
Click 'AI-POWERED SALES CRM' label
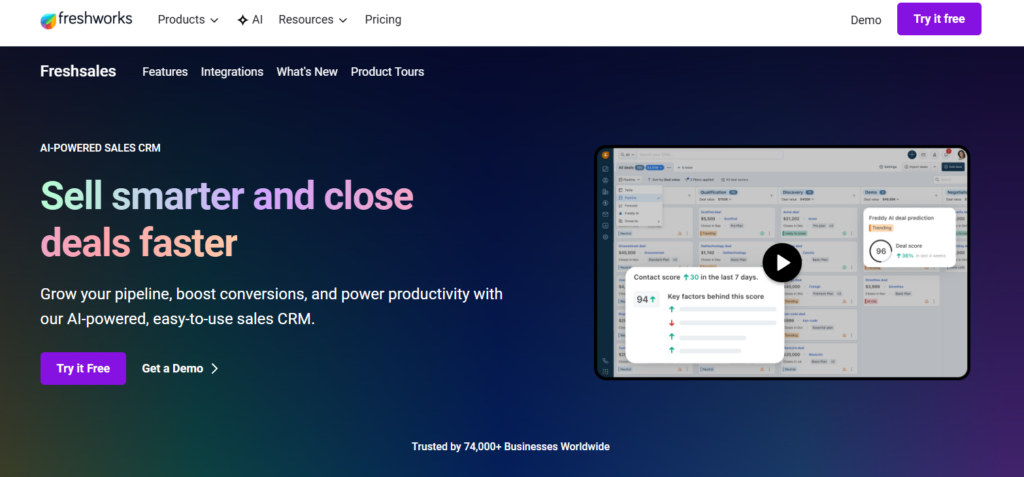click(101, 148)
